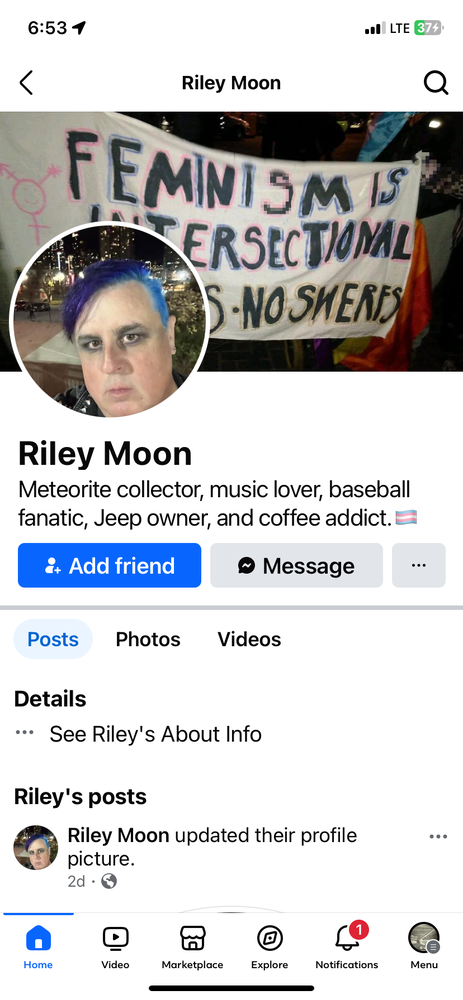This screenshot has width=463, height=1000.
Task: Open the search magnifier icon
Action: coord(436,83)
